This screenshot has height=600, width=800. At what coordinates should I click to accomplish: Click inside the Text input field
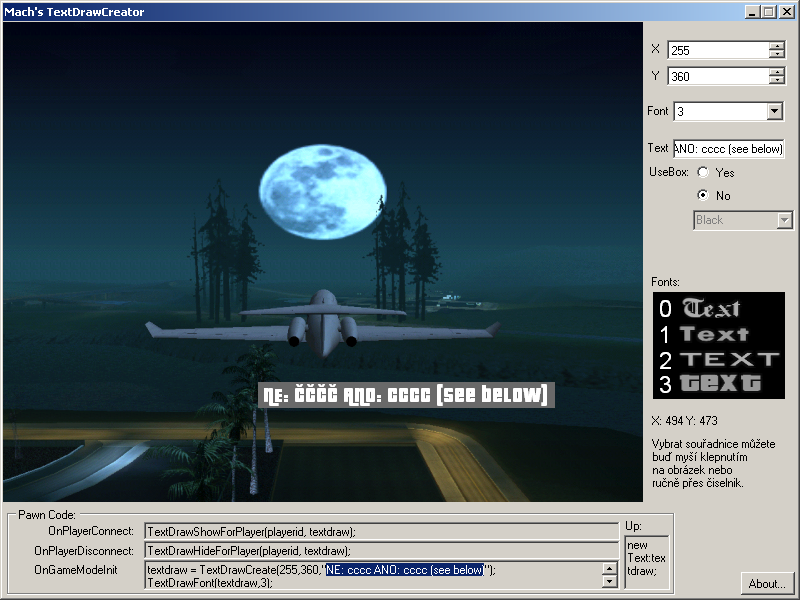[728, 149]
